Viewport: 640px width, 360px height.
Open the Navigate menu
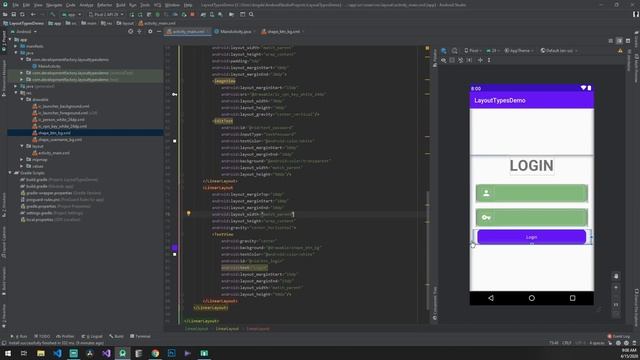point(54,5)
